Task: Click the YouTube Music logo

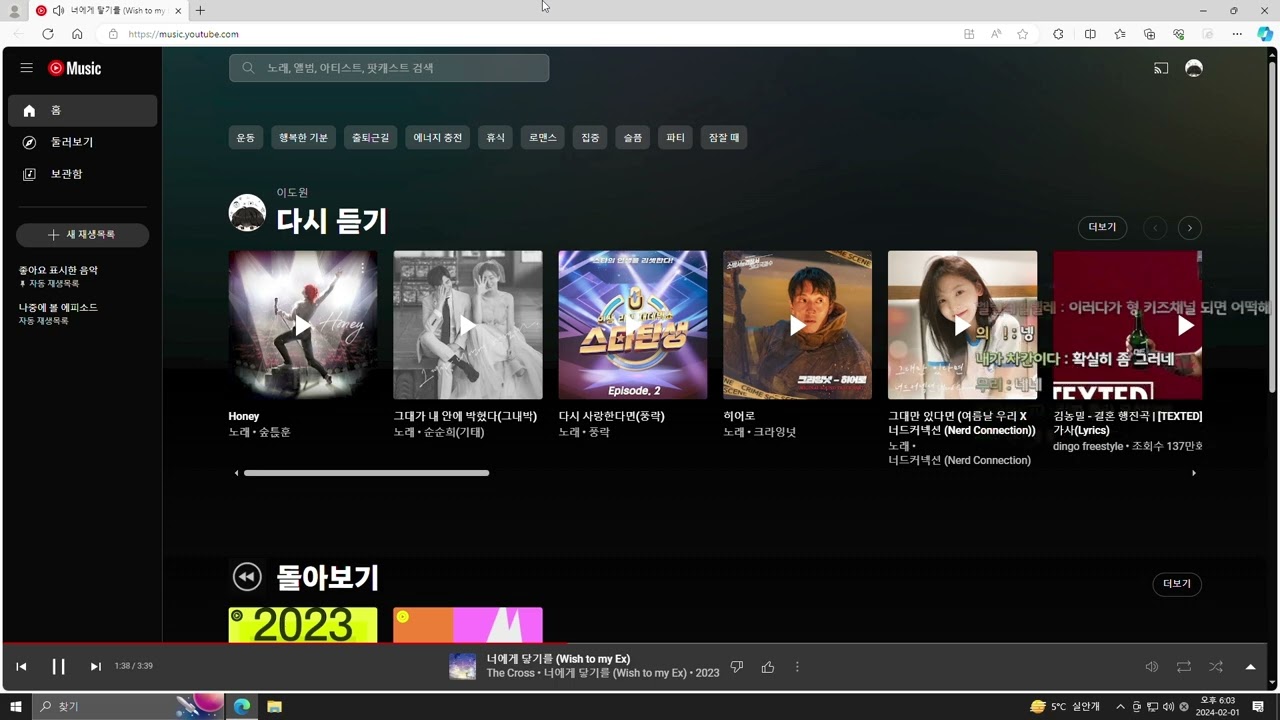Action: point(75,68)
